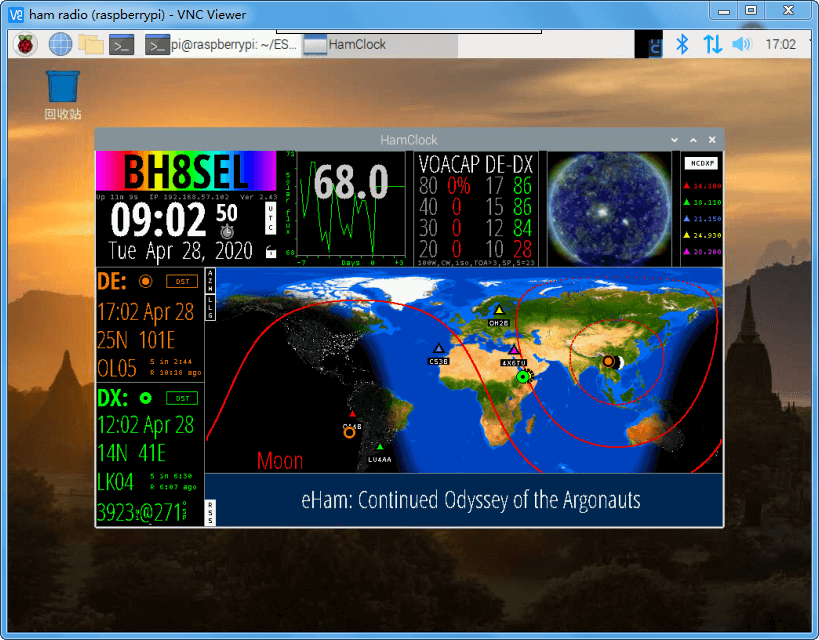The image size is (819, 640).
Task: Click the padlock screen lock icon
Action: pyautogui.click(x=270, y=253)
